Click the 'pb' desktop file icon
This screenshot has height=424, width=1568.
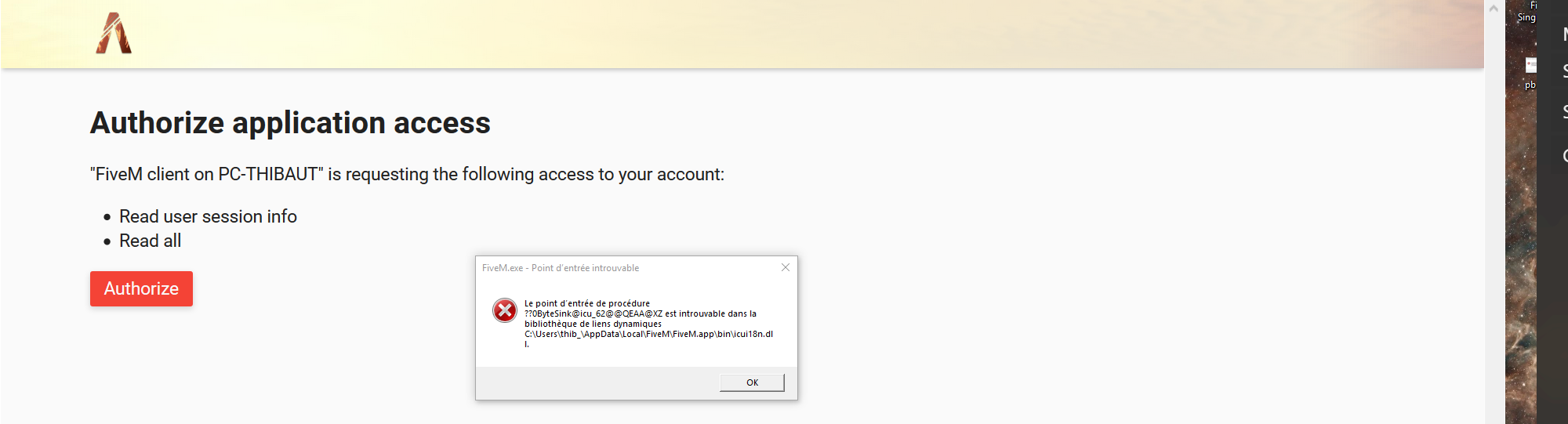point(1530,73)
